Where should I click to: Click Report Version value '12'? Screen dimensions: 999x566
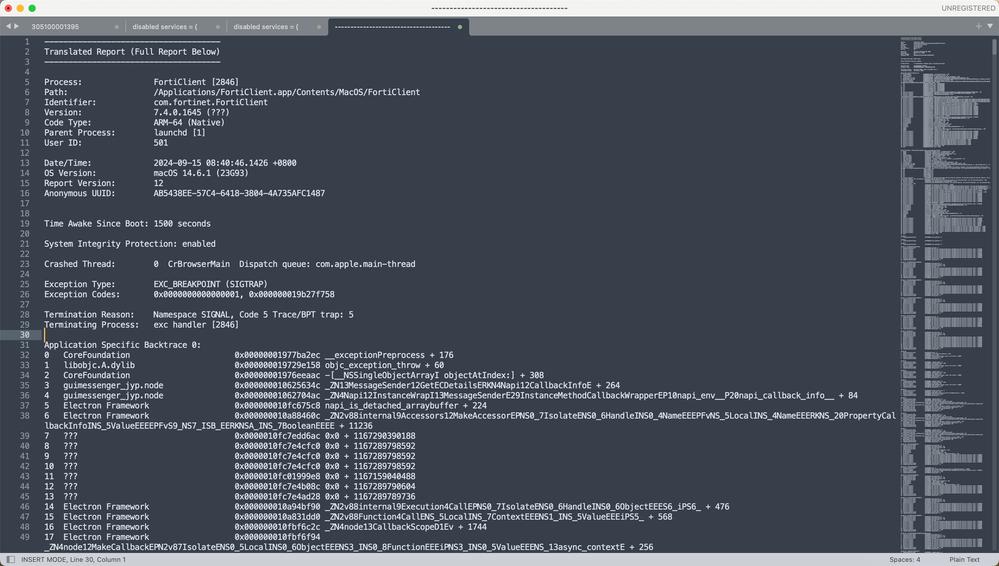coord(158,183)
